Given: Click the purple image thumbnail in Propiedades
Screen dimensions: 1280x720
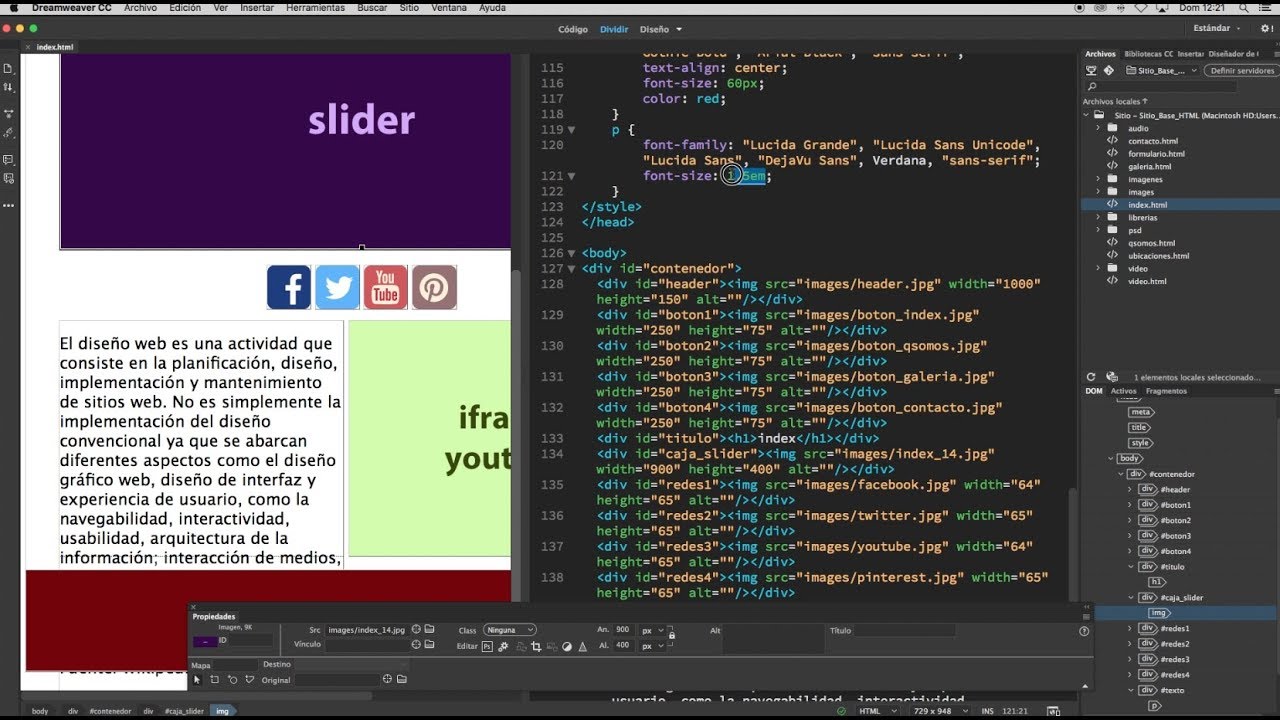Looking at the screenshot, I should (206, 641).
